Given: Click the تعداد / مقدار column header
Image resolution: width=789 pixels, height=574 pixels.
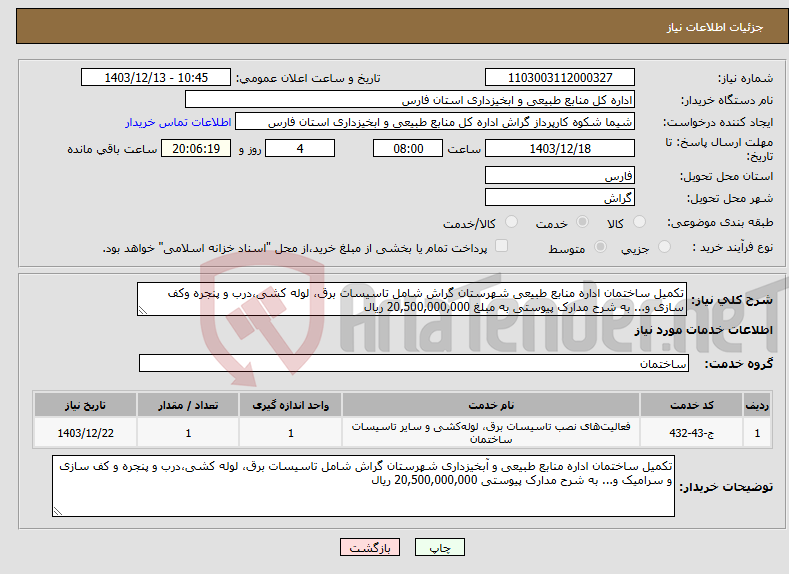Looking at the screenshot, I should click(188, 405).
